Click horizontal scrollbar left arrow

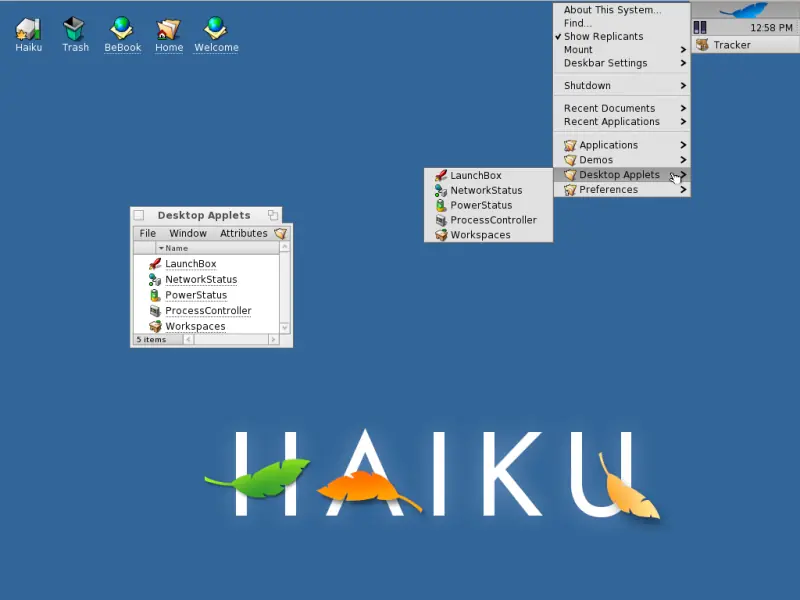pyautogui.click(x=189, y=339)
